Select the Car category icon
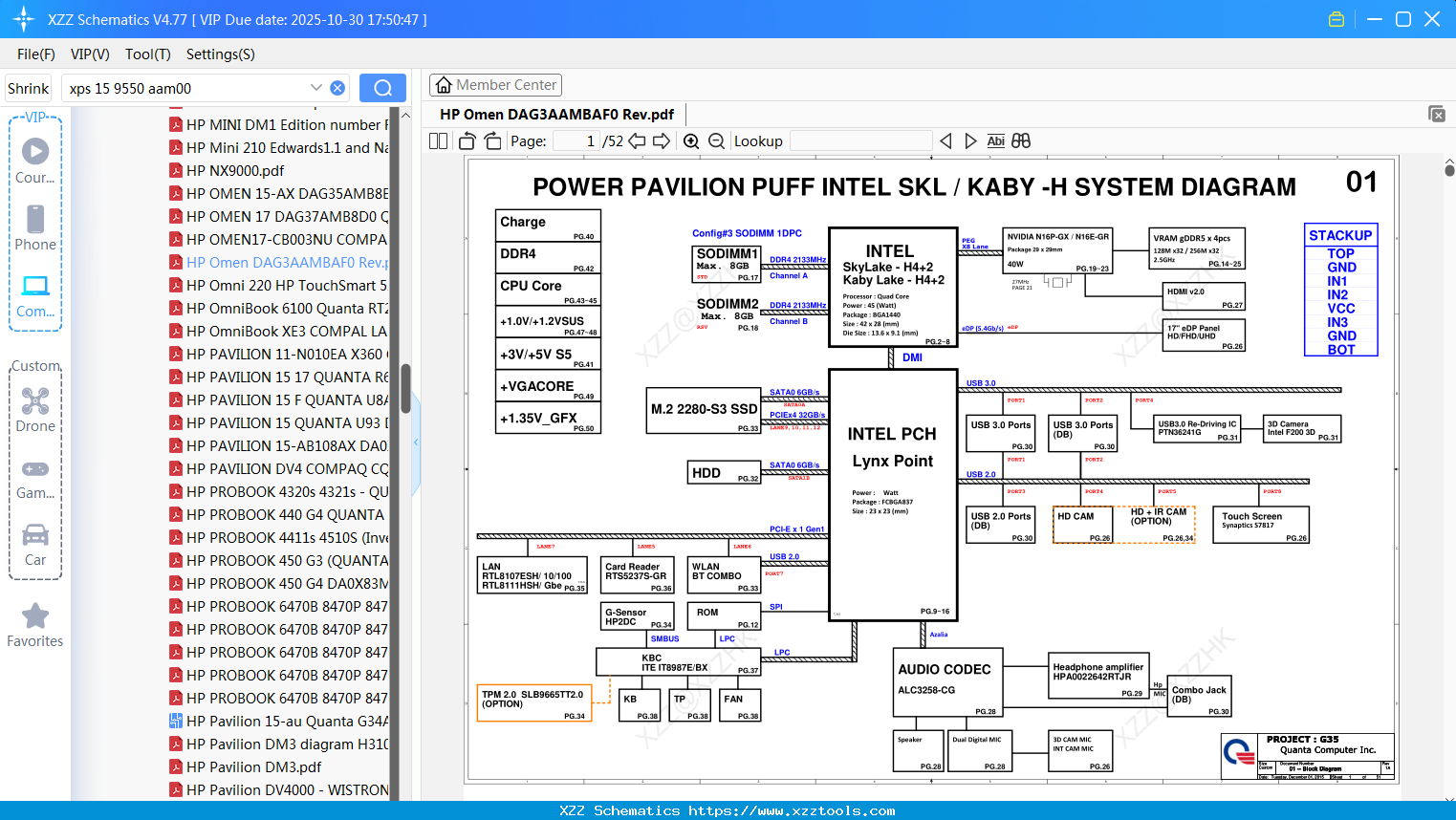Viewport: 1456px width, 820px height. coord(35,543)
